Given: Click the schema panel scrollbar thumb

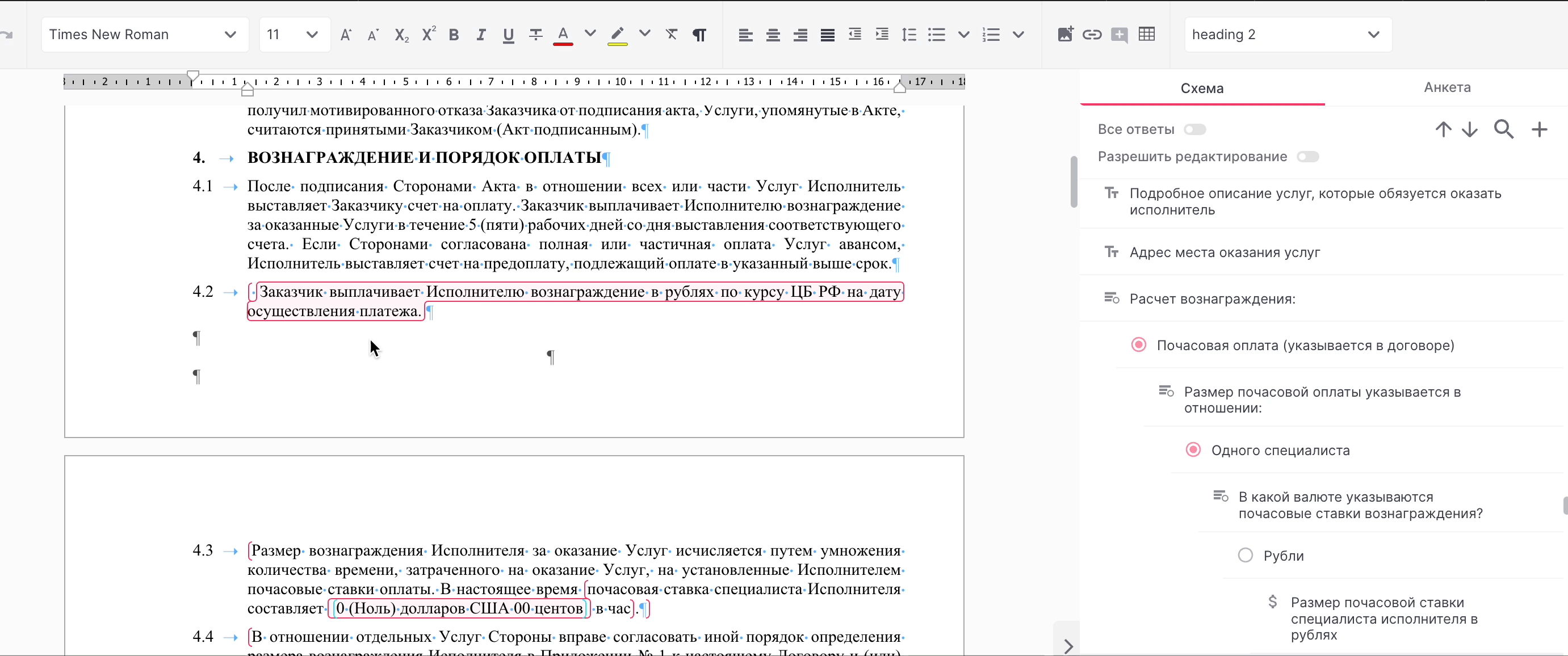Looking at the screenshot, I should 1565,505.
